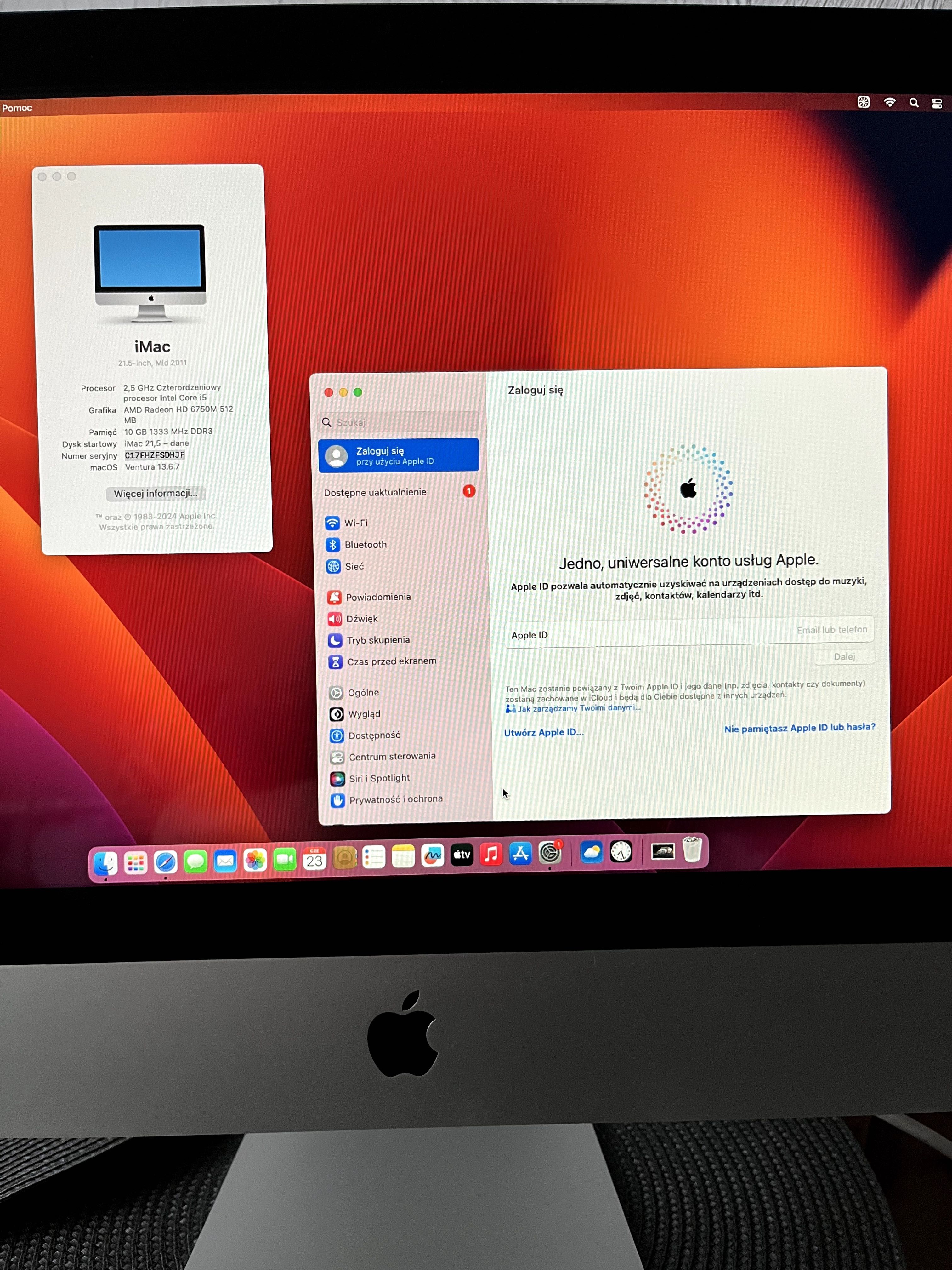Click Utwórz Apple ID link
The width and height of the screenshot is (952, 1270).
point(543,733)
